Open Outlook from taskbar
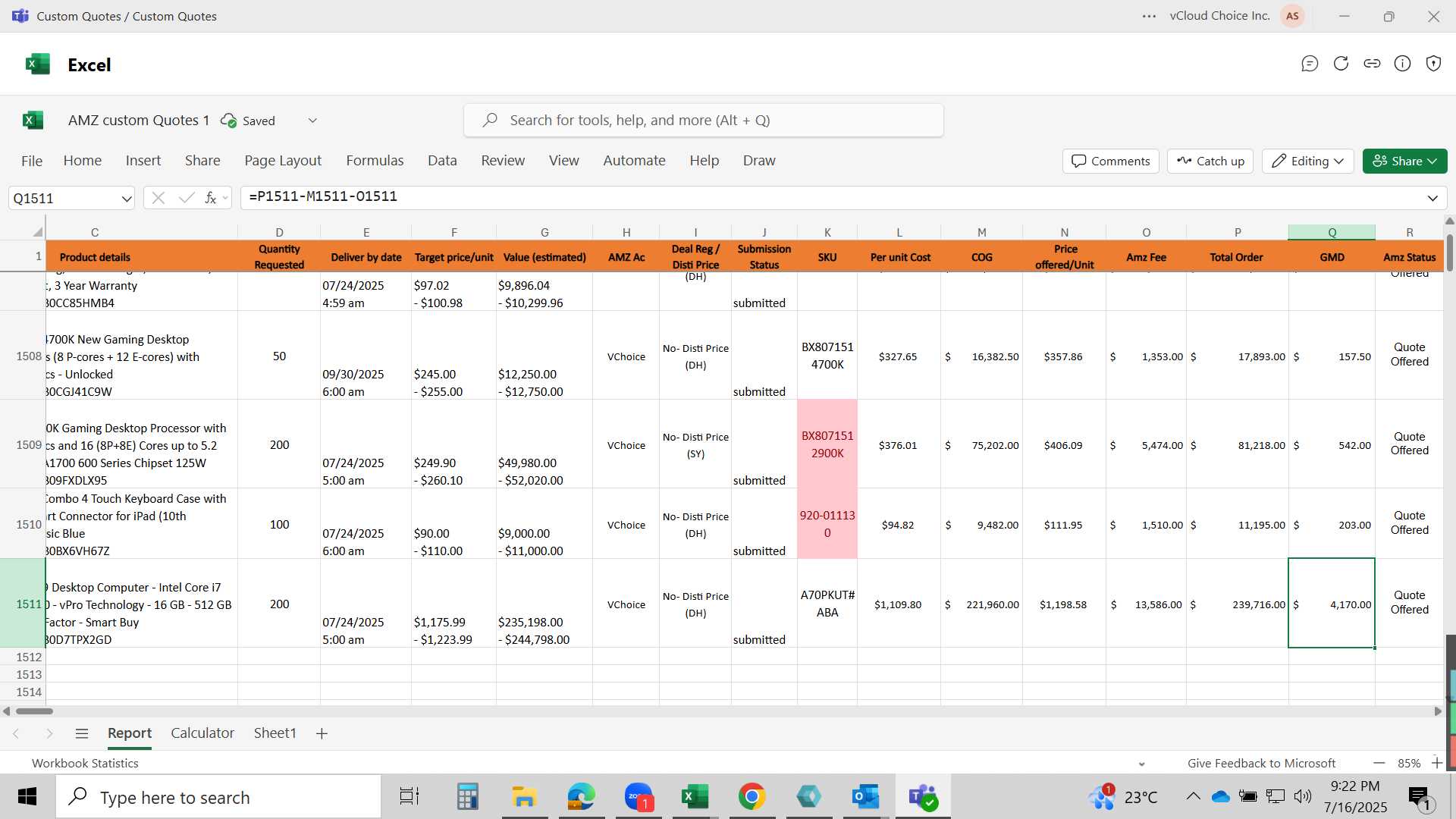Screen dimensions: 1456x819 point(865,797)
